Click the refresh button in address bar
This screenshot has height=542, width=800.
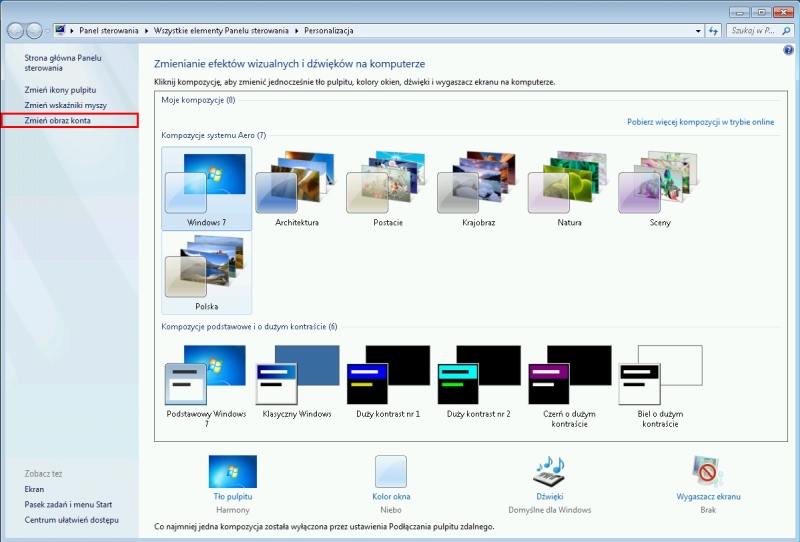pos(713,31)
